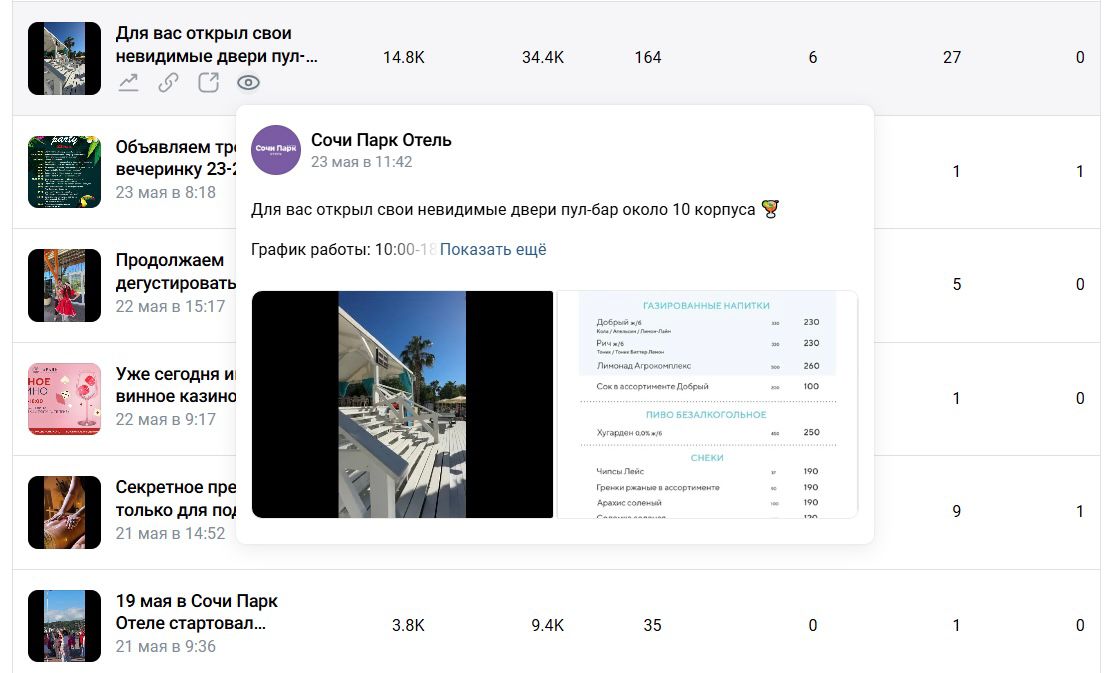This screenshot has width=1104, height=673.
Task: Open the drinks menu image in the preview
Action: pos(708,405)
